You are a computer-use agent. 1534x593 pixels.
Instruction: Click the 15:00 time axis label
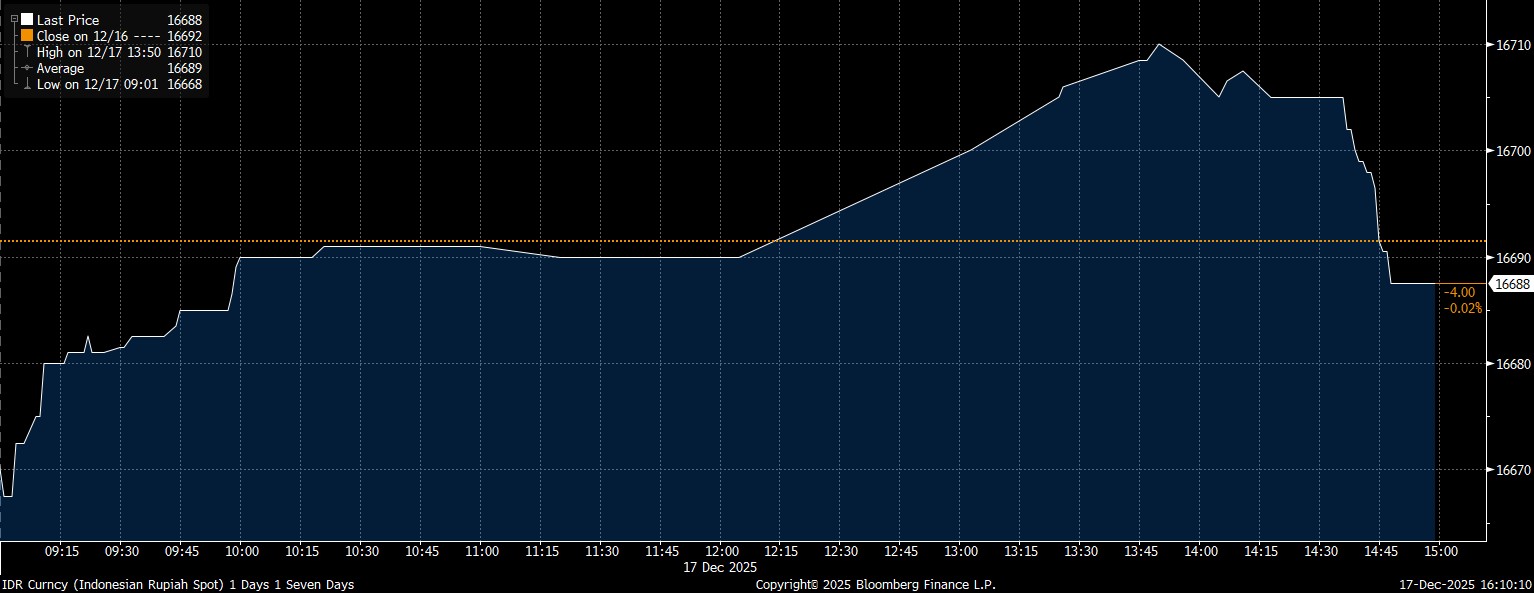[x=1440, y=551]
